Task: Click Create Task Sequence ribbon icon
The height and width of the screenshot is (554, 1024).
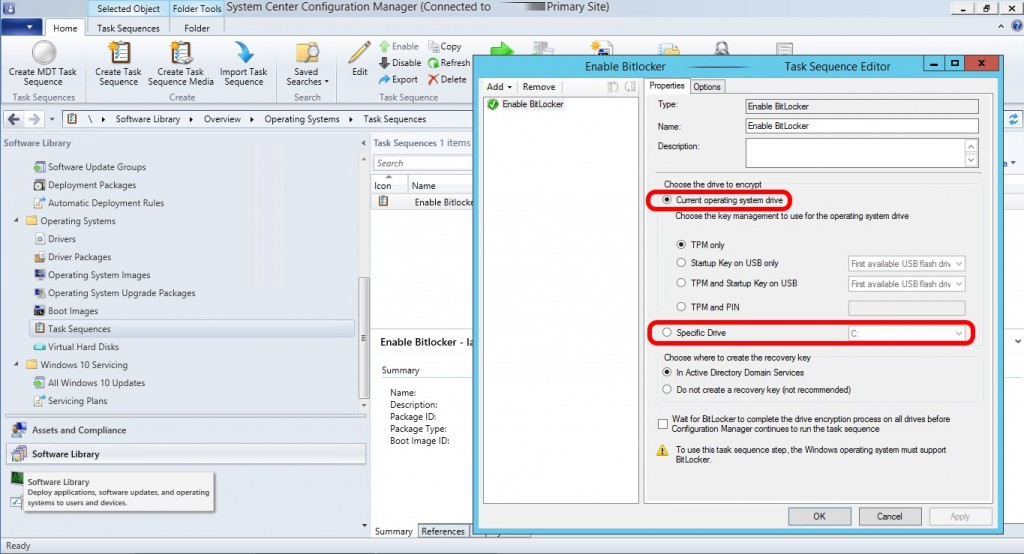Action: point(119,53)
